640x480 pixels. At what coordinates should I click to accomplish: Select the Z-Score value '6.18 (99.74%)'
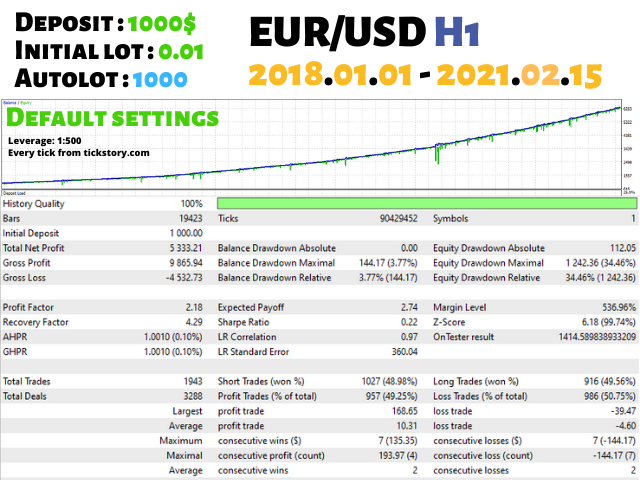coord(609,322)
